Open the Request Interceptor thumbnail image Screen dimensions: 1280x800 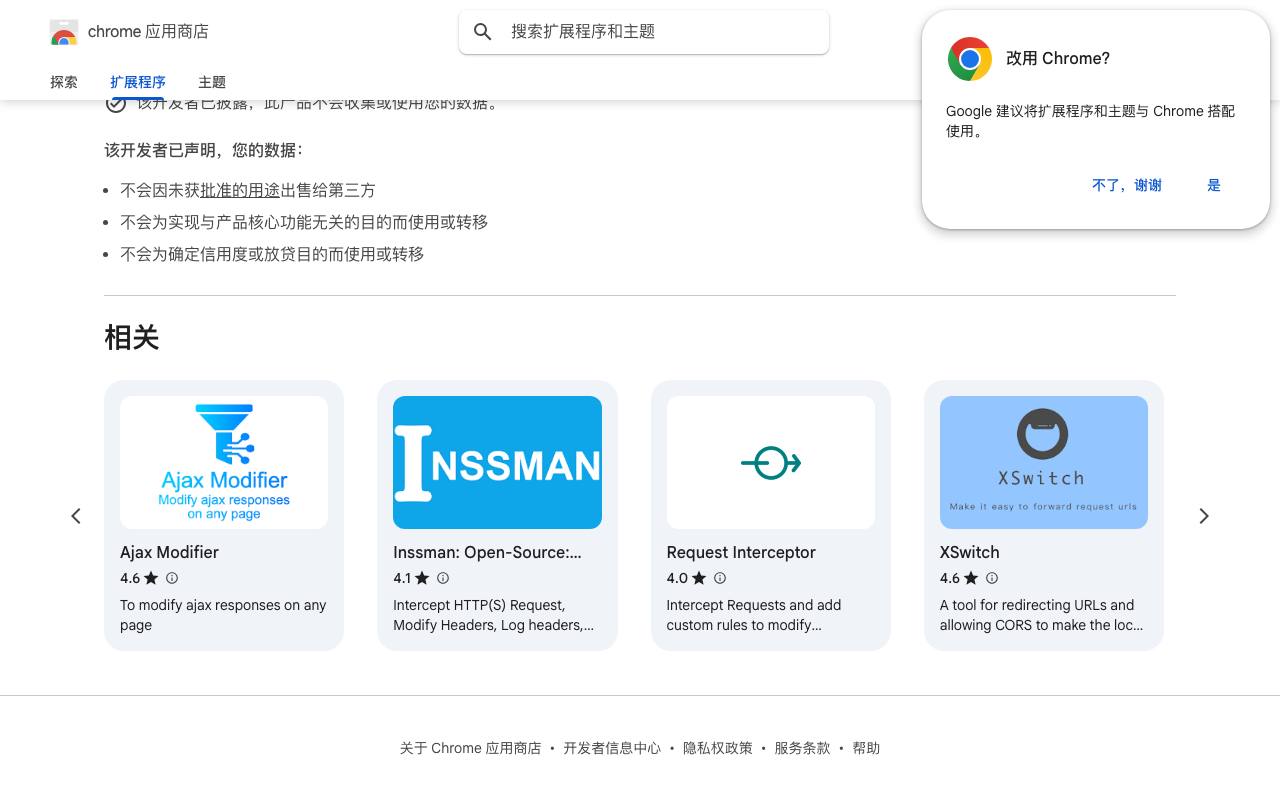point(771,462)
